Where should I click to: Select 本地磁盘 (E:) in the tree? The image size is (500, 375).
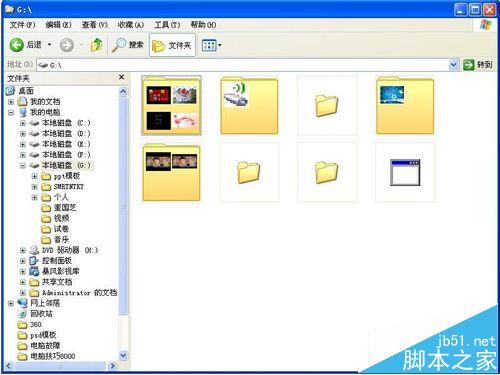pyautogui.click(x=66, y=144)
